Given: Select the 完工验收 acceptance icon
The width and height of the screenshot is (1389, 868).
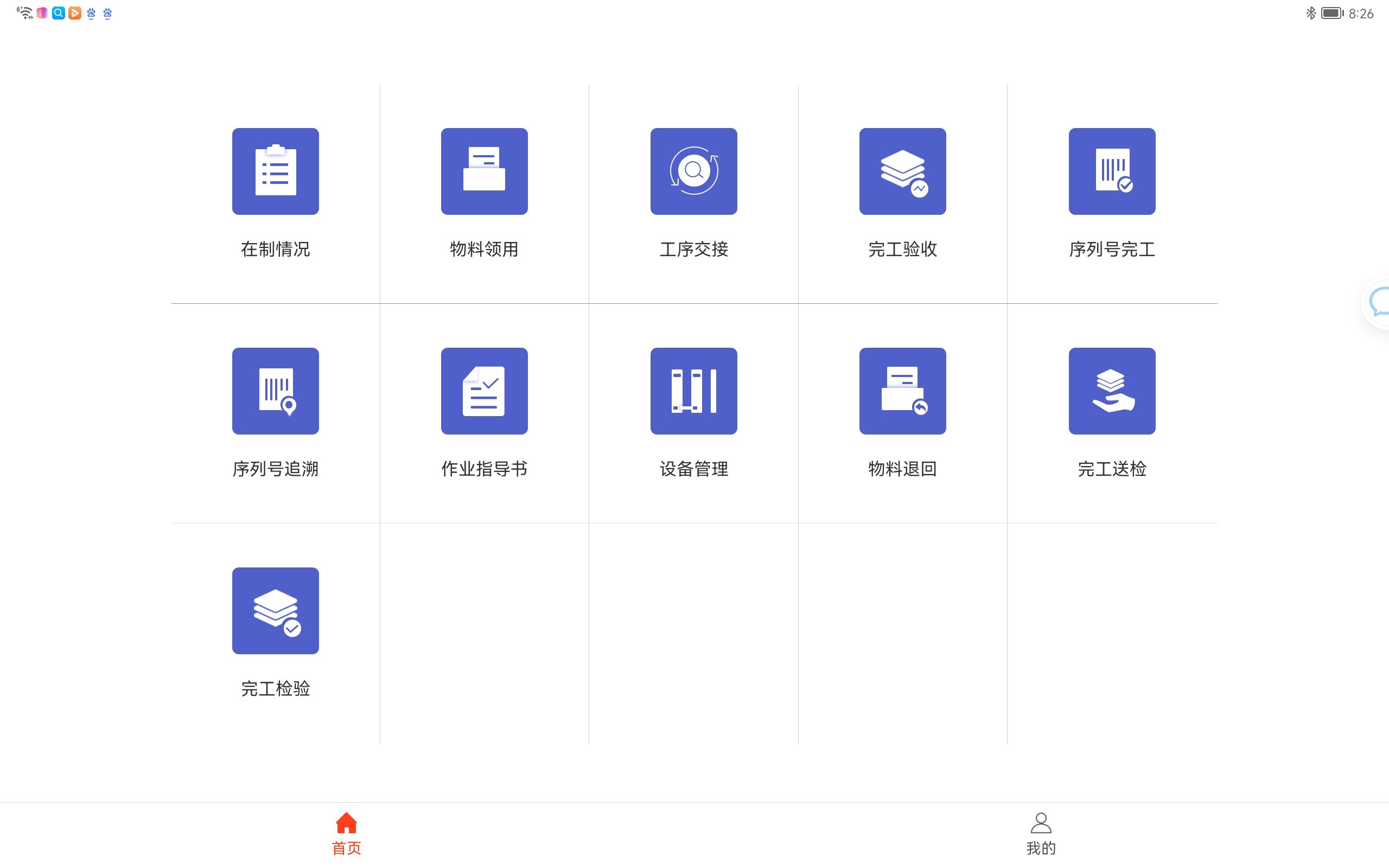Looking at the screenshot, I should click(902, 171).
